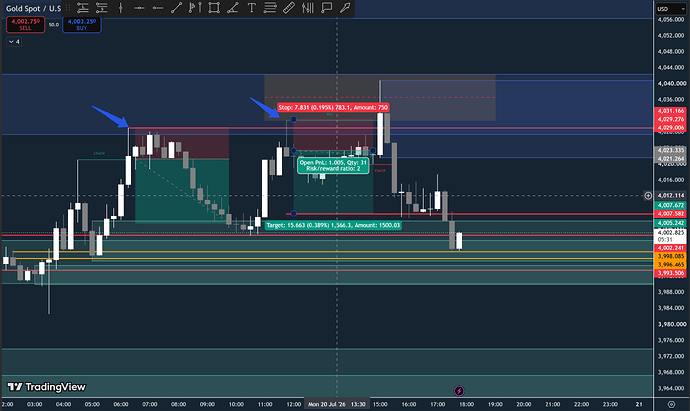The image size is (690, 411).
Task: Click the blue BUY 4,003.25 button
Action: pyautogui.click(x=82, y=25)
